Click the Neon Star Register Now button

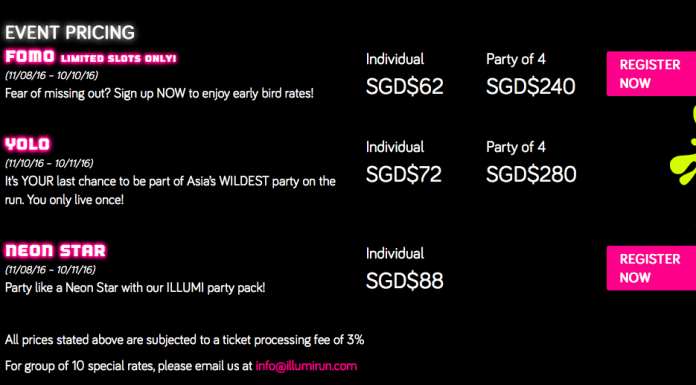click(x=651, y=268)
